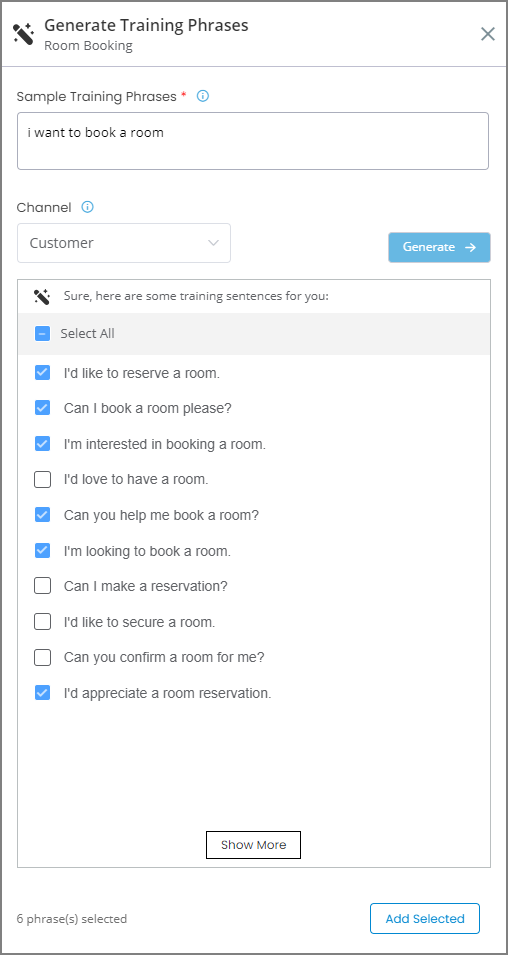This screenshot has width=508, height=955.
Task: Click the magic wand icon beside Generate Training Phrases
Action: tap(24, 33)
